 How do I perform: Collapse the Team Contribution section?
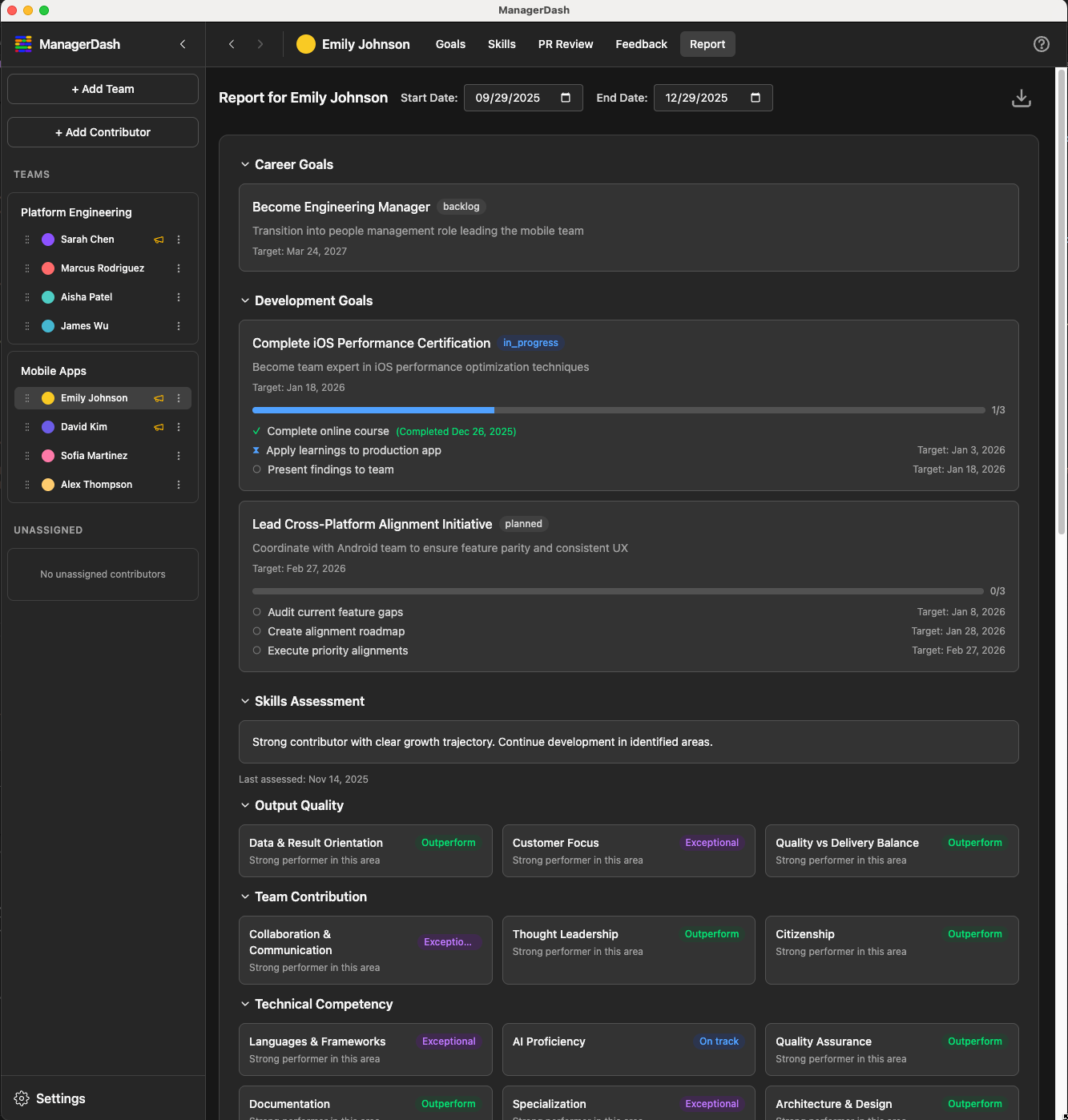[x=245, y=896]
